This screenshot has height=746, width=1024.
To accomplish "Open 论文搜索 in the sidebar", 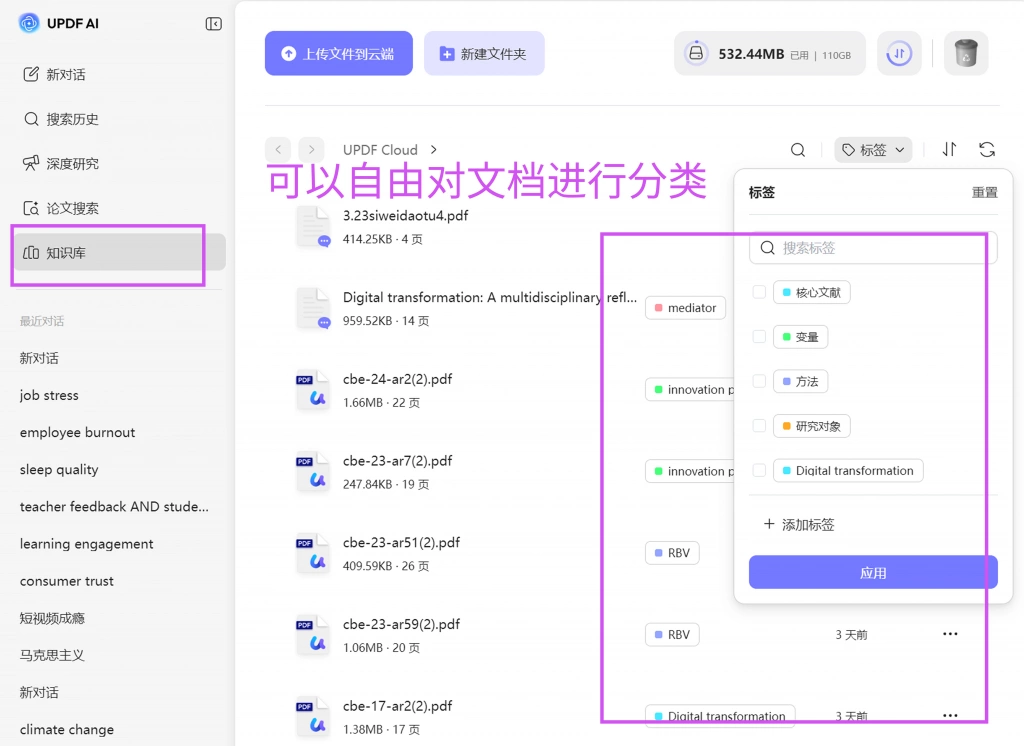I will tap(61, 208).
